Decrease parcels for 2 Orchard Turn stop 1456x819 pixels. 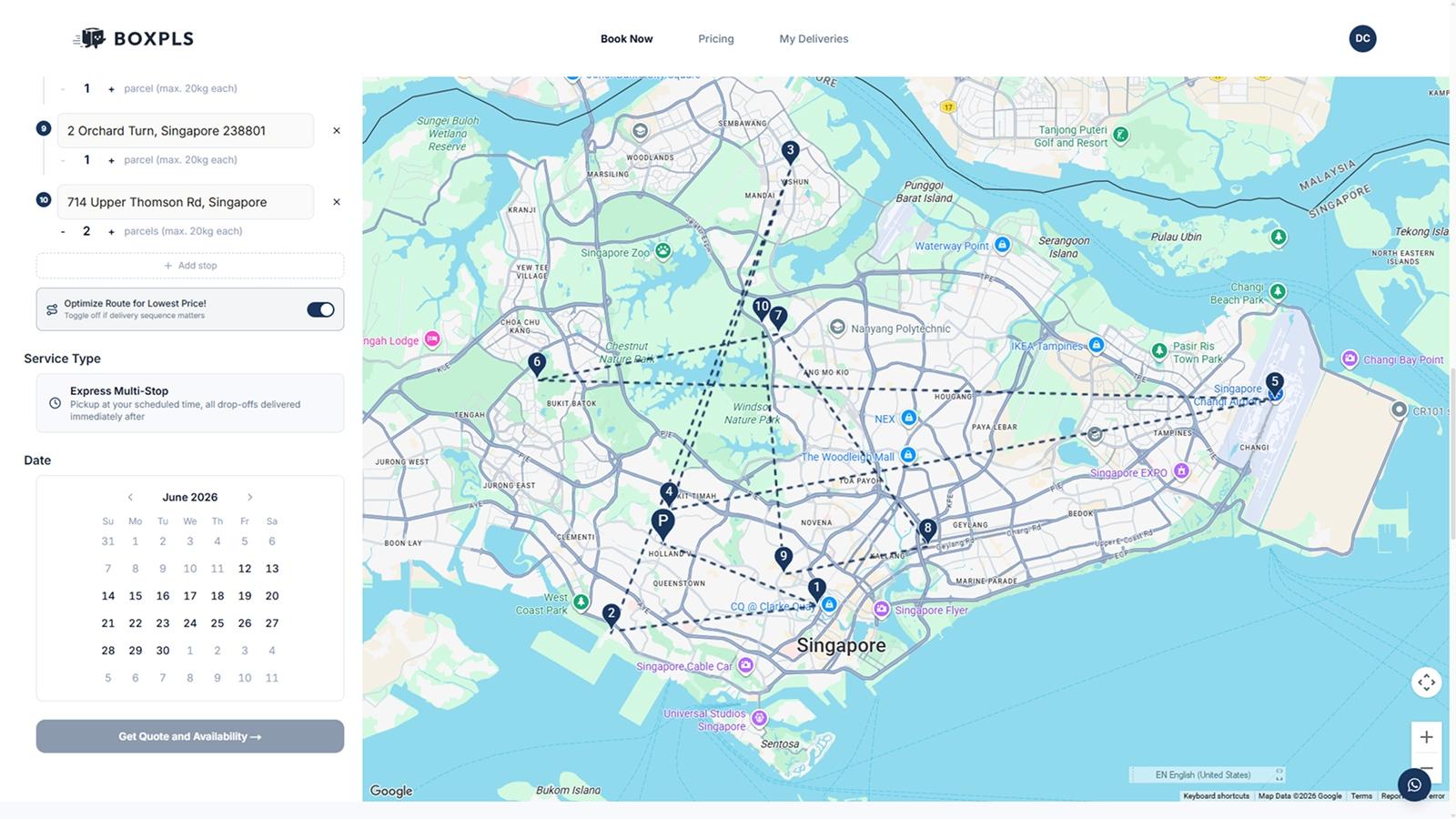(63, 160)
